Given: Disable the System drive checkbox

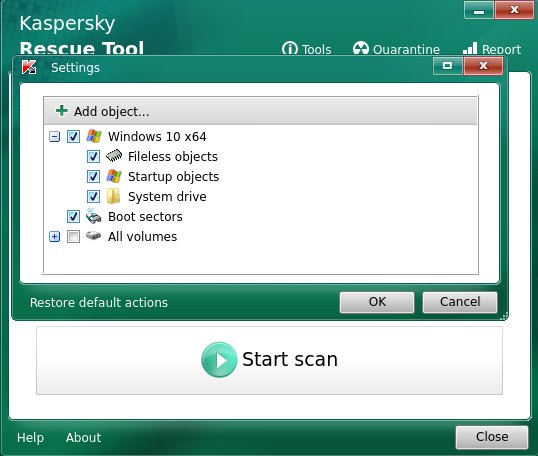Looking at the screenshot, I should tap(93, 196).
